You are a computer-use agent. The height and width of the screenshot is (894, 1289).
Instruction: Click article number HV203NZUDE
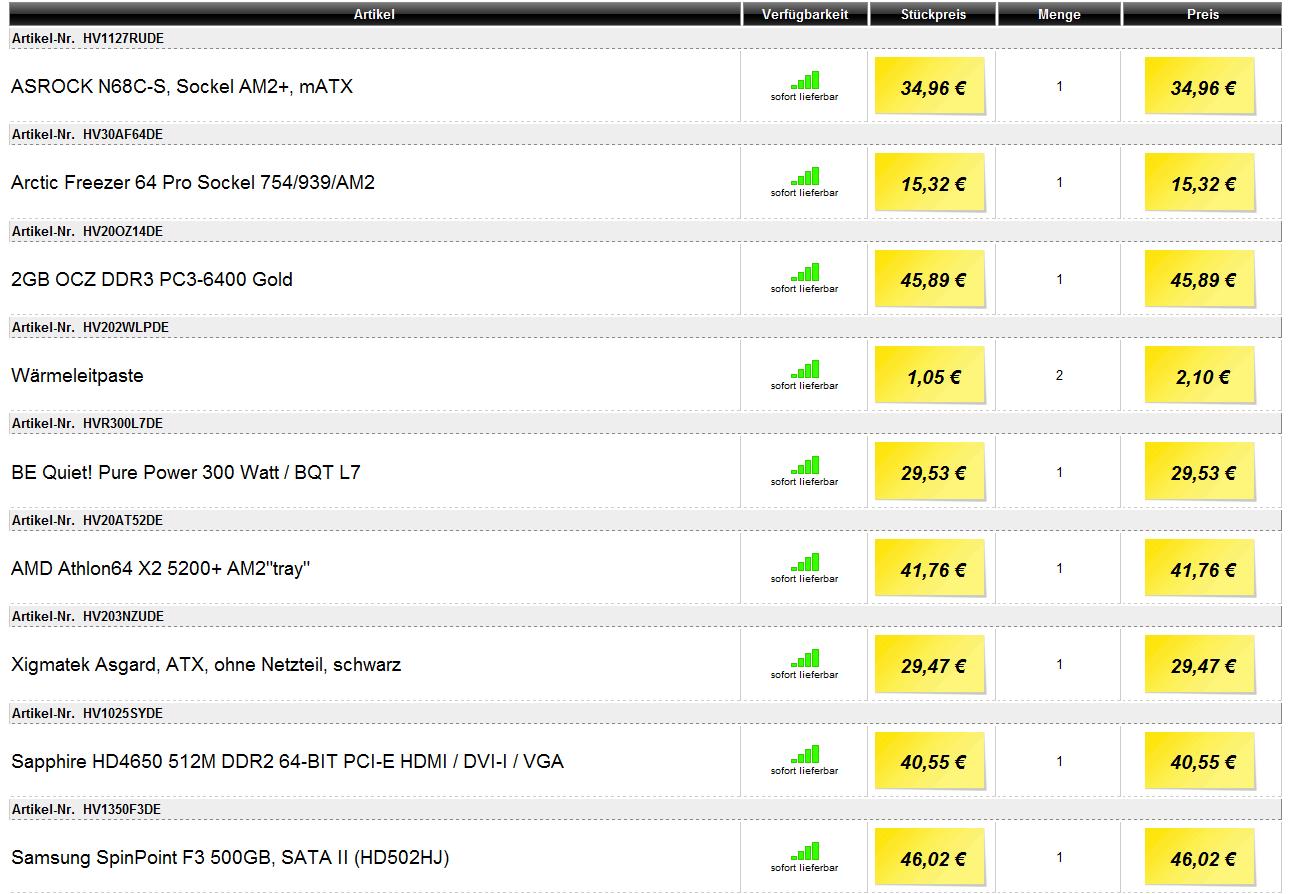click(x=124, y=617)
